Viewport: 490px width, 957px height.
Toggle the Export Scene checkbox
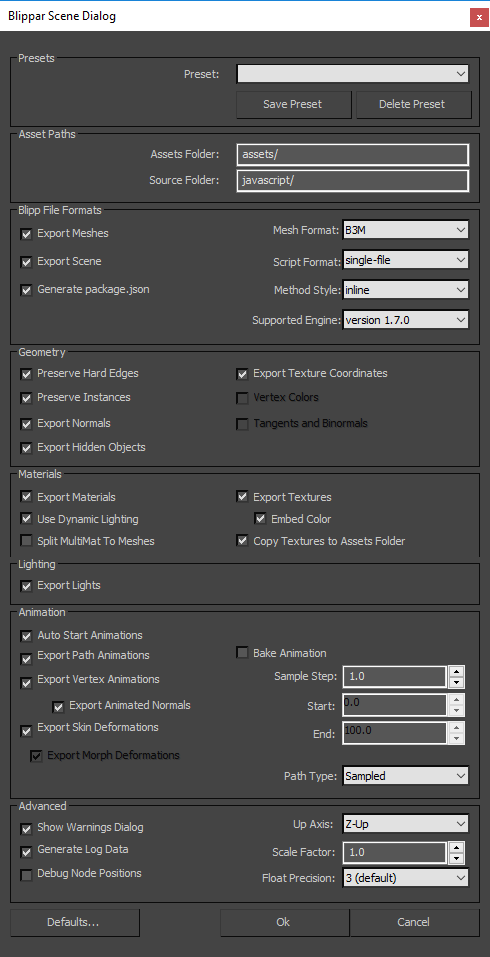point(26,262)
